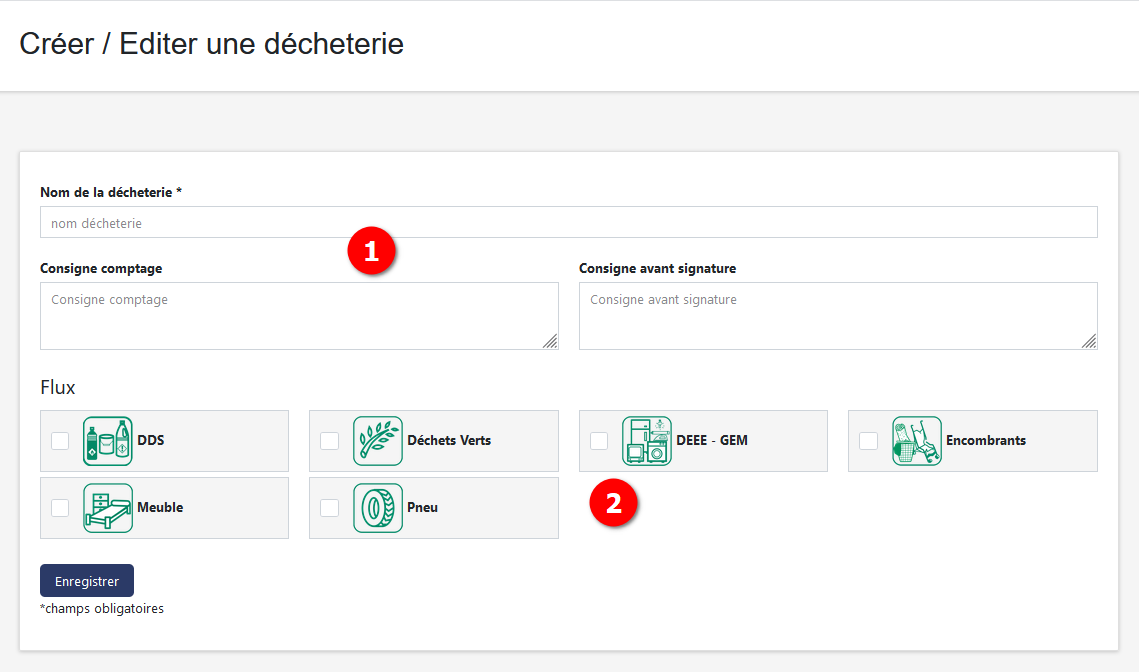This screenshot has width=1139, height=672.
Task: Enable the DDS checkbox
Action: 59,440
